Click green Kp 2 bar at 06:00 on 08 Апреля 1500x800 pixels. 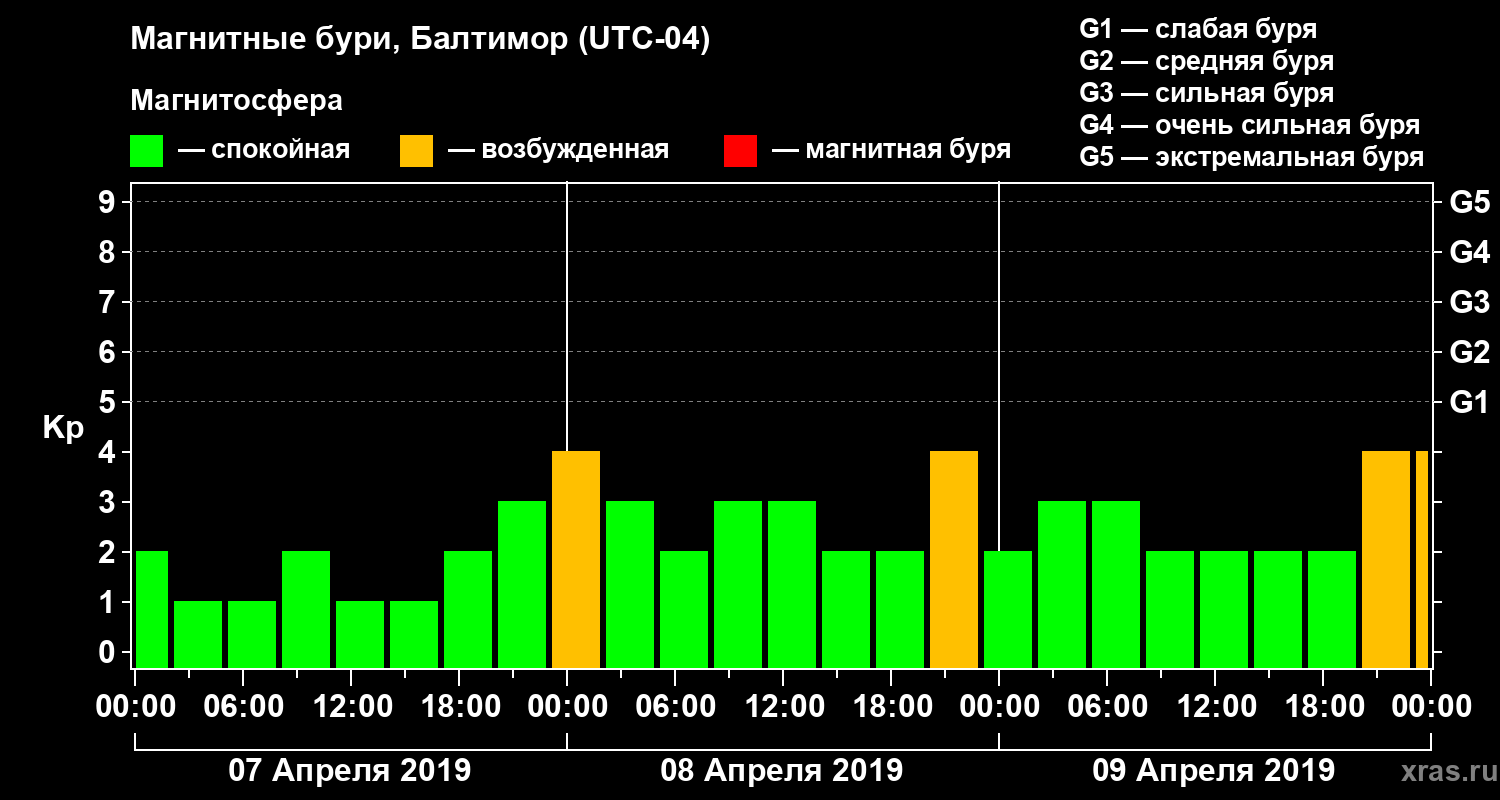click(684, 609)
